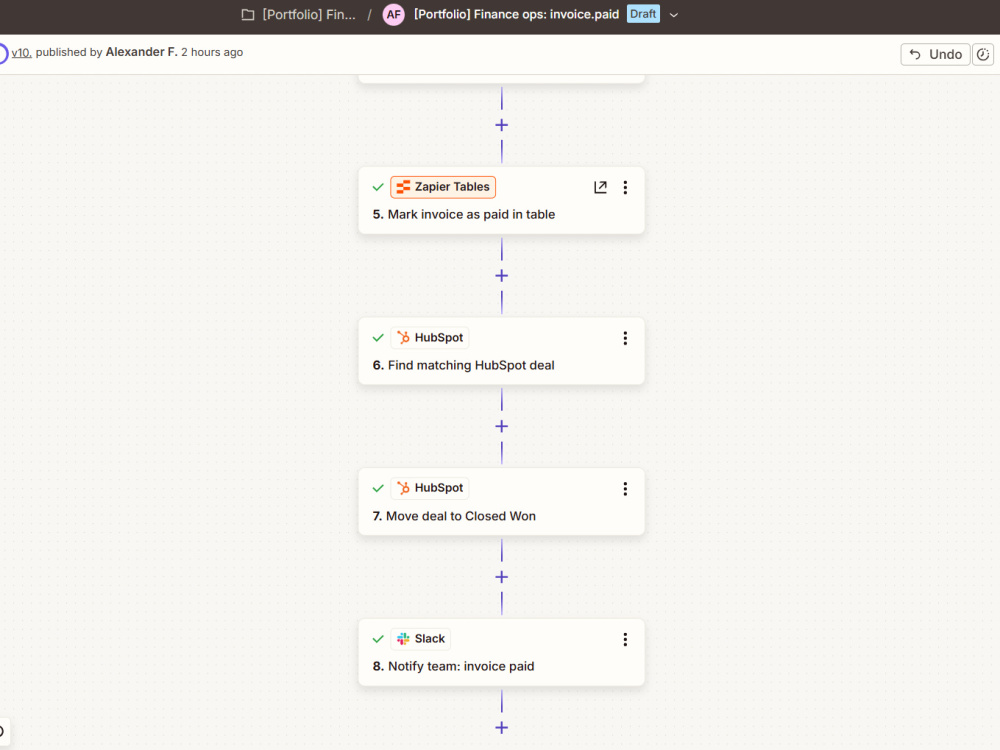Viewport: 1000px width, 750px height.
Task: Open Zapier Tables in new window icon
Action: click(x=600, y=187)
